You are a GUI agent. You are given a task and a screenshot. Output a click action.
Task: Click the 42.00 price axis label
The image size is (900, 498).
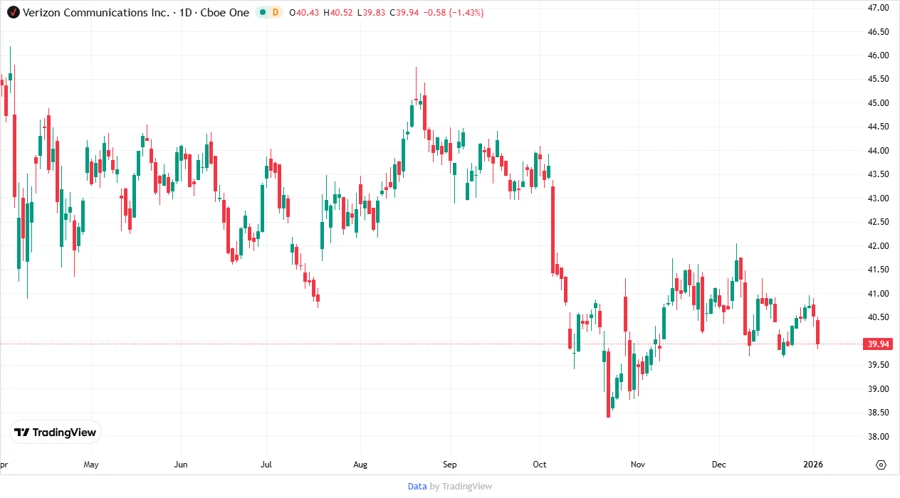coord(878,246)
